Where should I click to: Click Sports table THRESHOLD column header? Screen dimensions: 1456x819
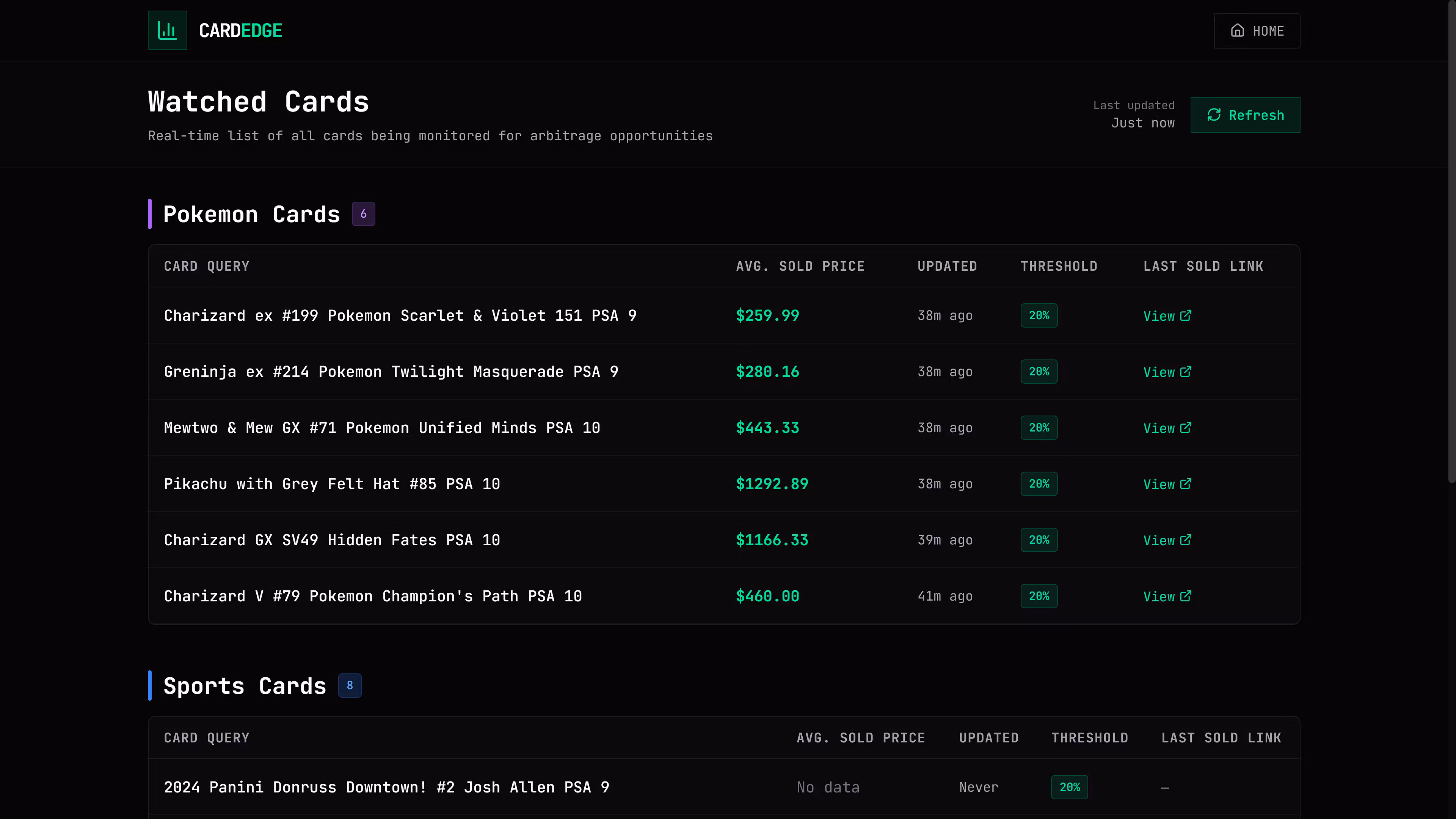1090,737
